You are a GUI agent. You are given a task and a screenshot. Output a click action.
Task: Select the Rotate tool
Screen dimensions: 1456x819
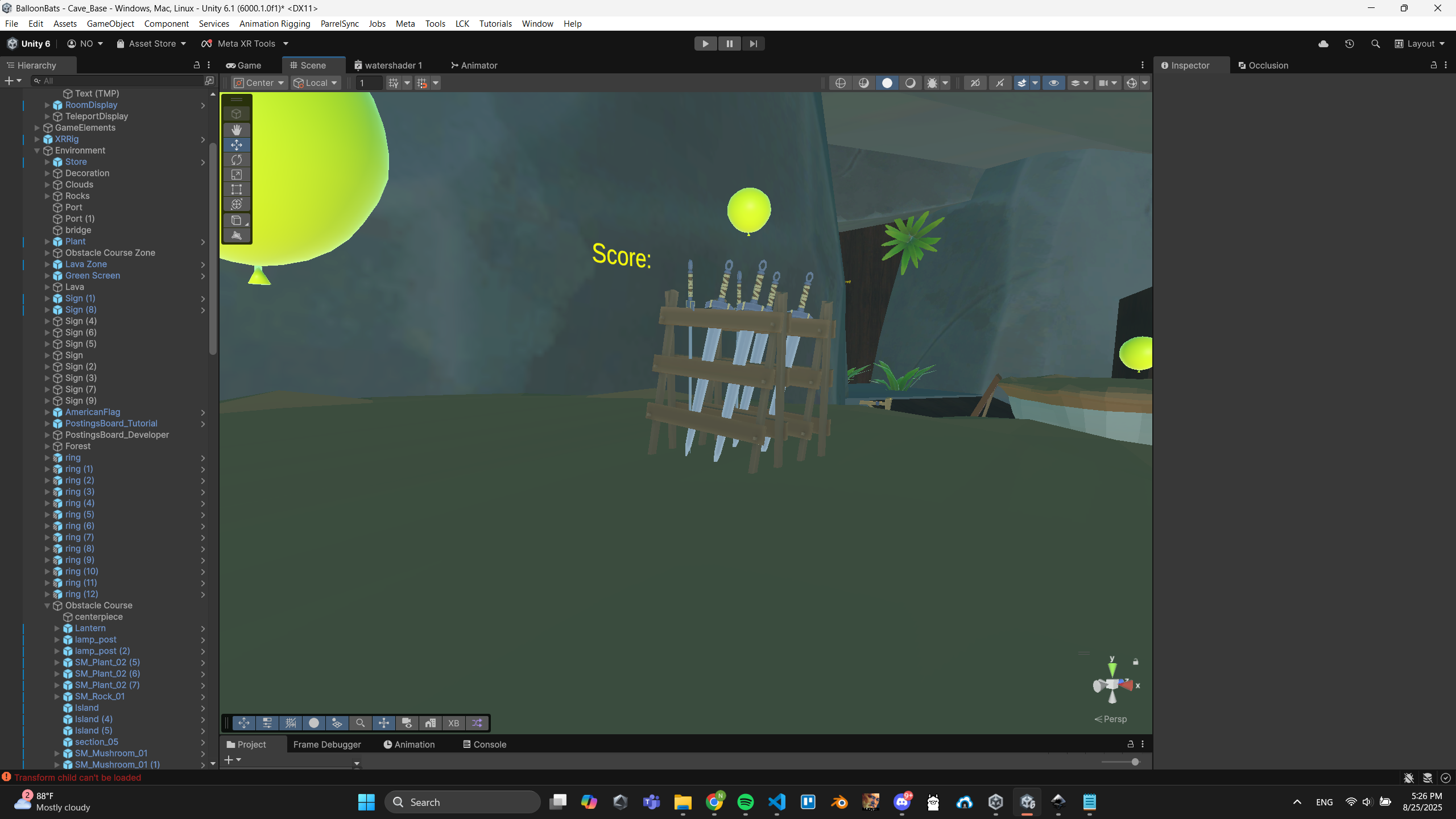coord(237,160)
